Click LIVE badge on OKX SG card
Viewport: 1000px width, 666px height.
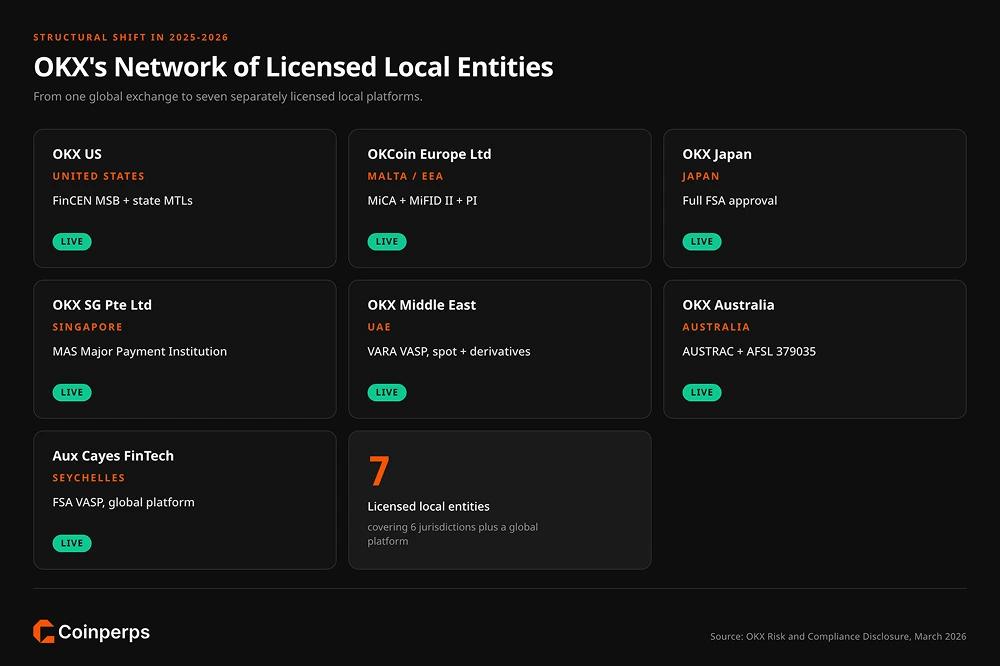tap(72, 392)
